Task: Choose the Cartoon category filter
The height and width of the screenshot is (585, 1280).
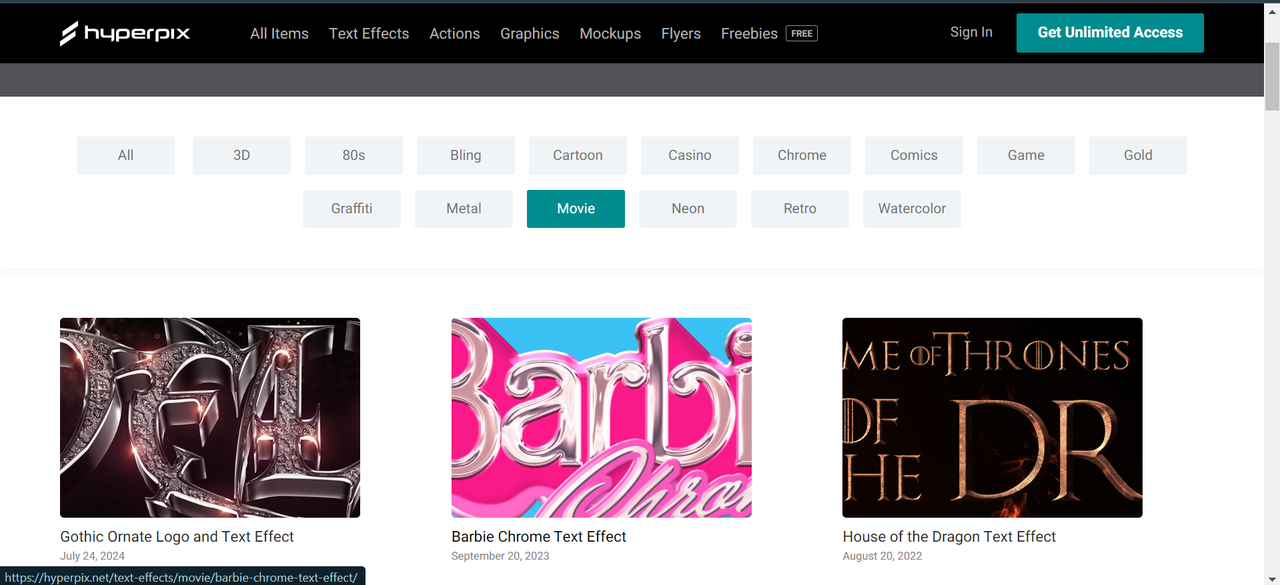Action: point(578,155)
